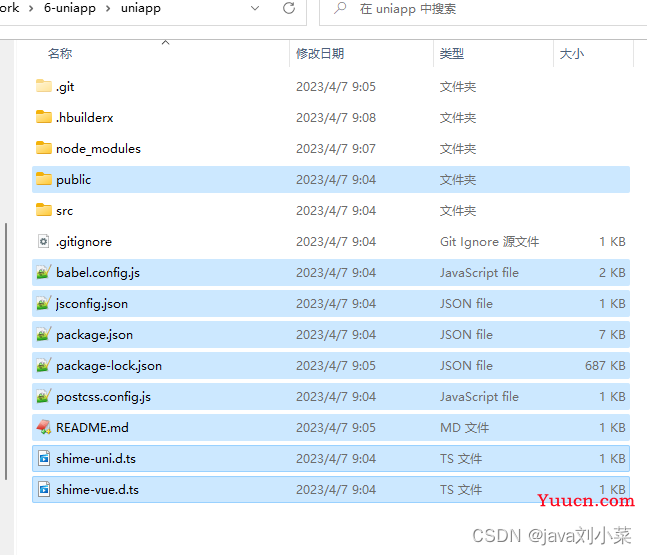
Task: Click the shime-vue.d.ts file icon
Action: pyautogui.click(x=44, y=489)
